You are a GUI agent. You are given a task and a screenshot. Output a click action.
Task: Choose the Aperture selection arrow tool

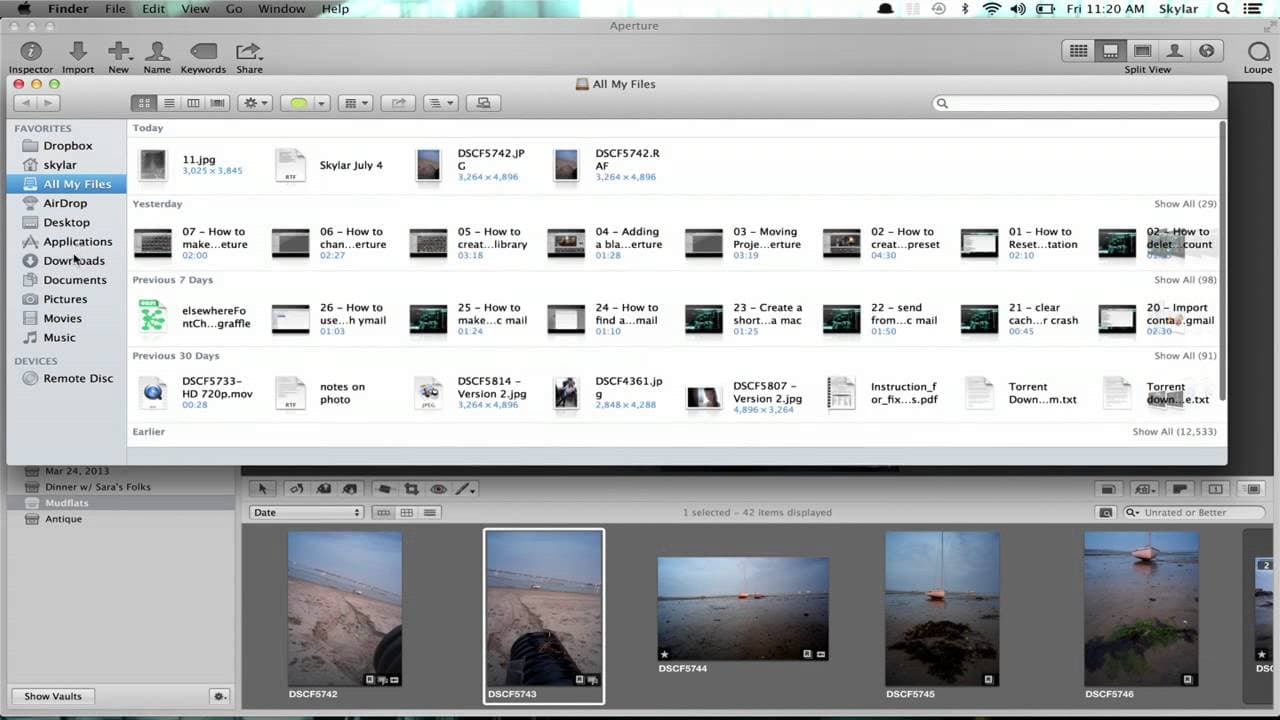[x=262, y=489]
